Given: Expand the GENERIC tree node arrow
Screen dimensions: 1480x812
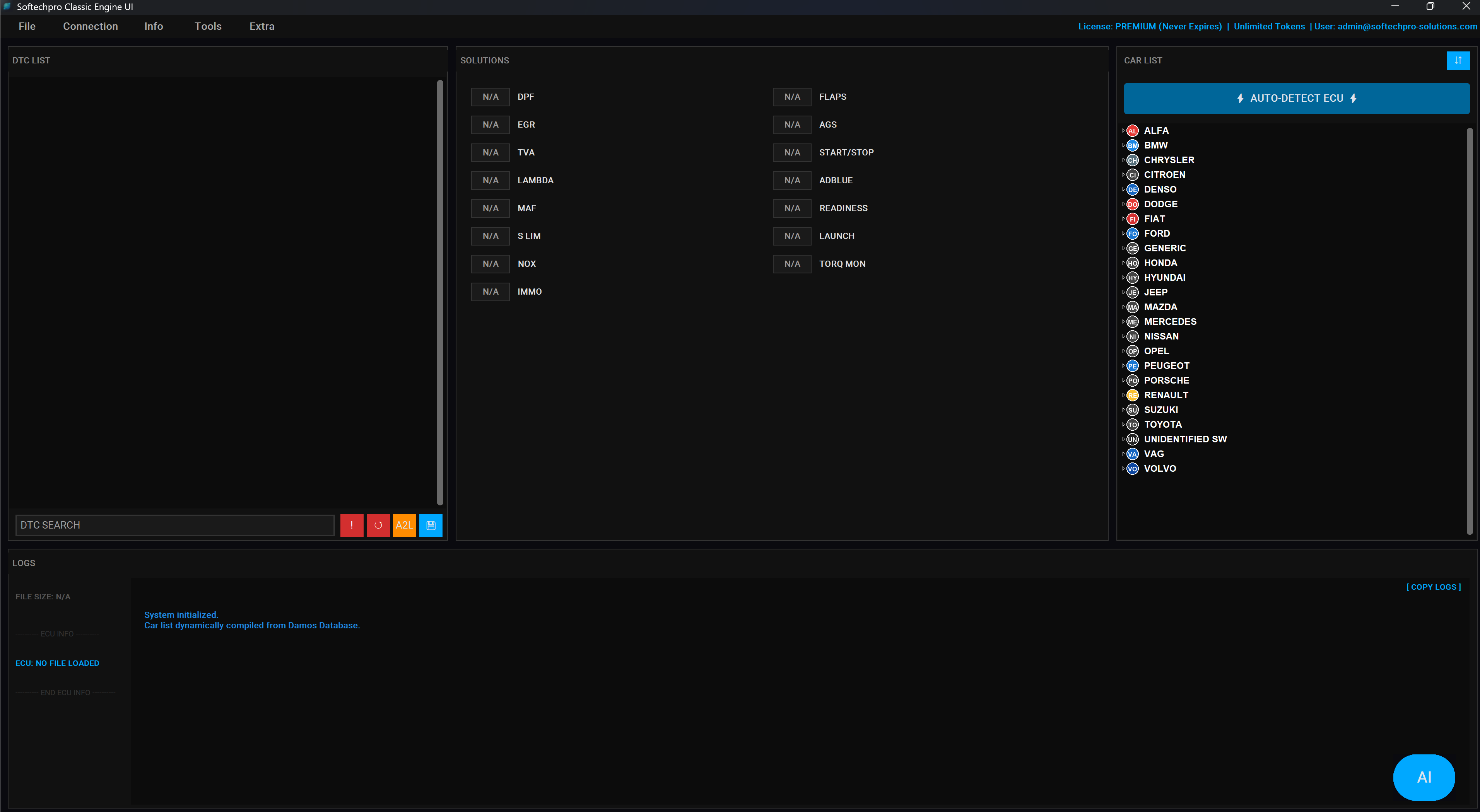Looking at the screenshot, I should coord(1123,248).
